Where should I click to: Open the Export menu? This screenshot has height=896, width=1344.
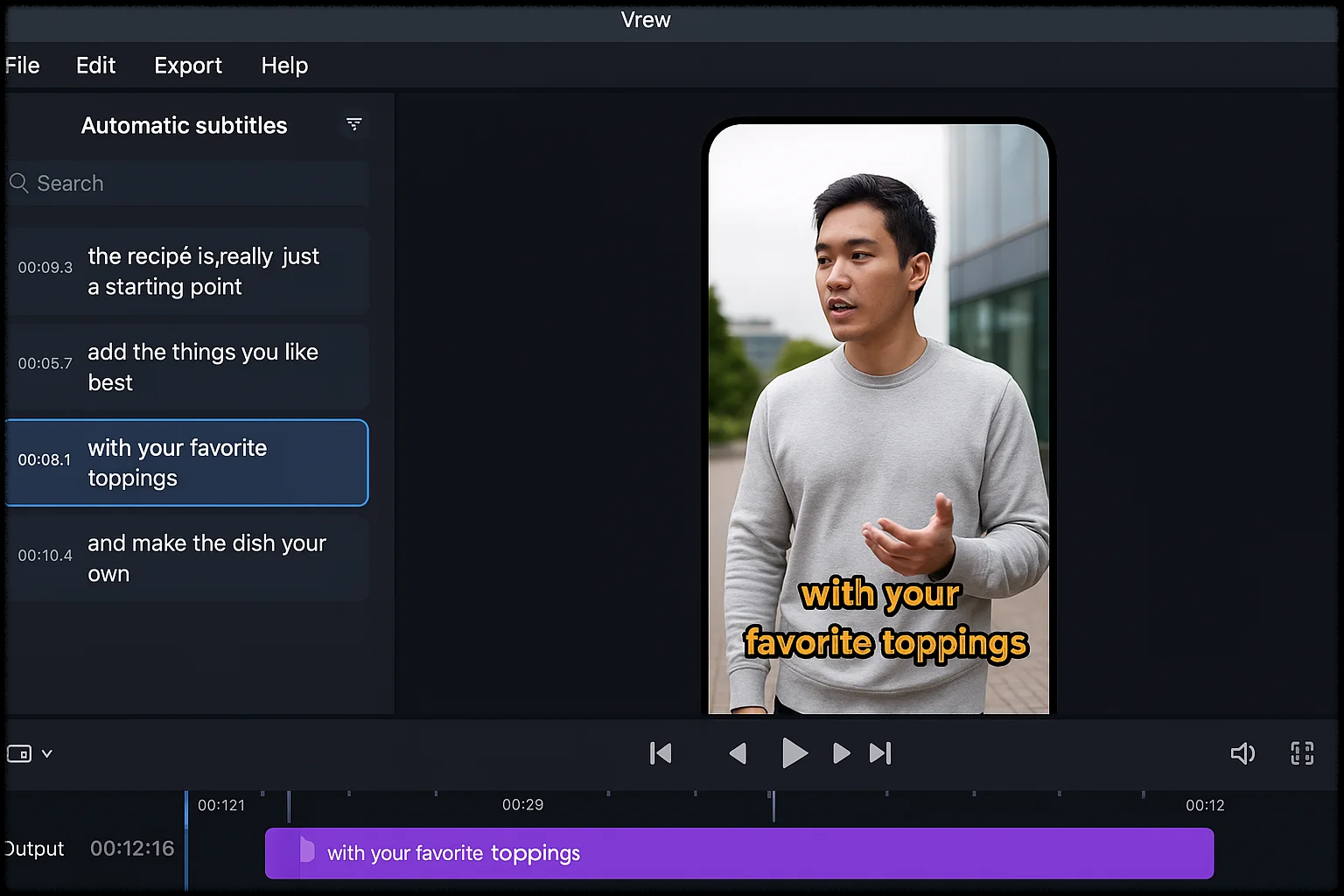[188, 66]
